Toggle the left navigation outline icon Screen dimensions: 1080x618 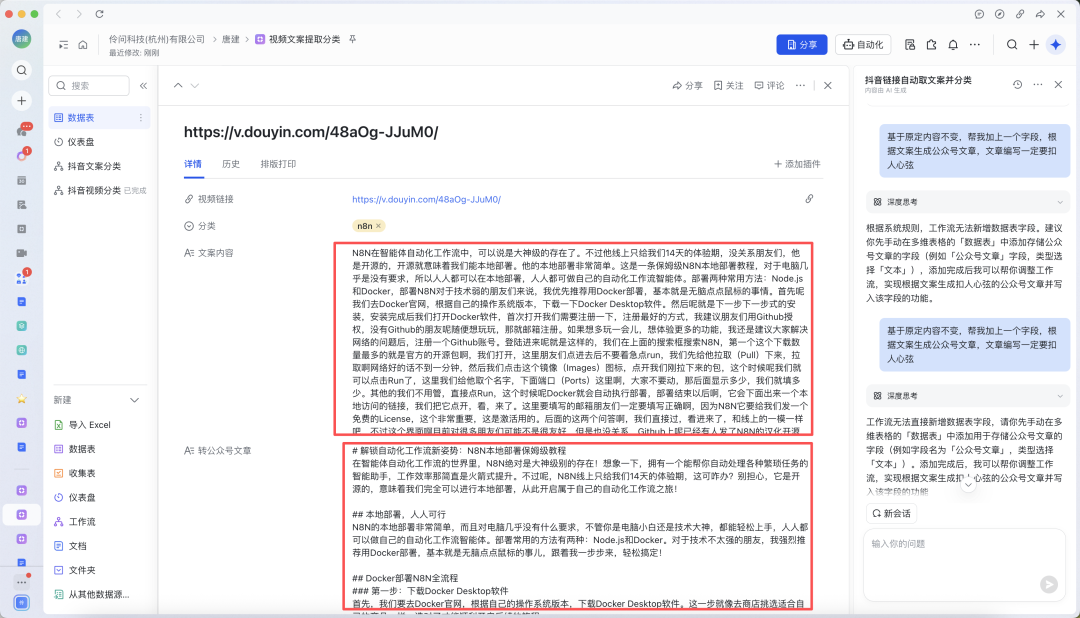(x=63, y=45)
